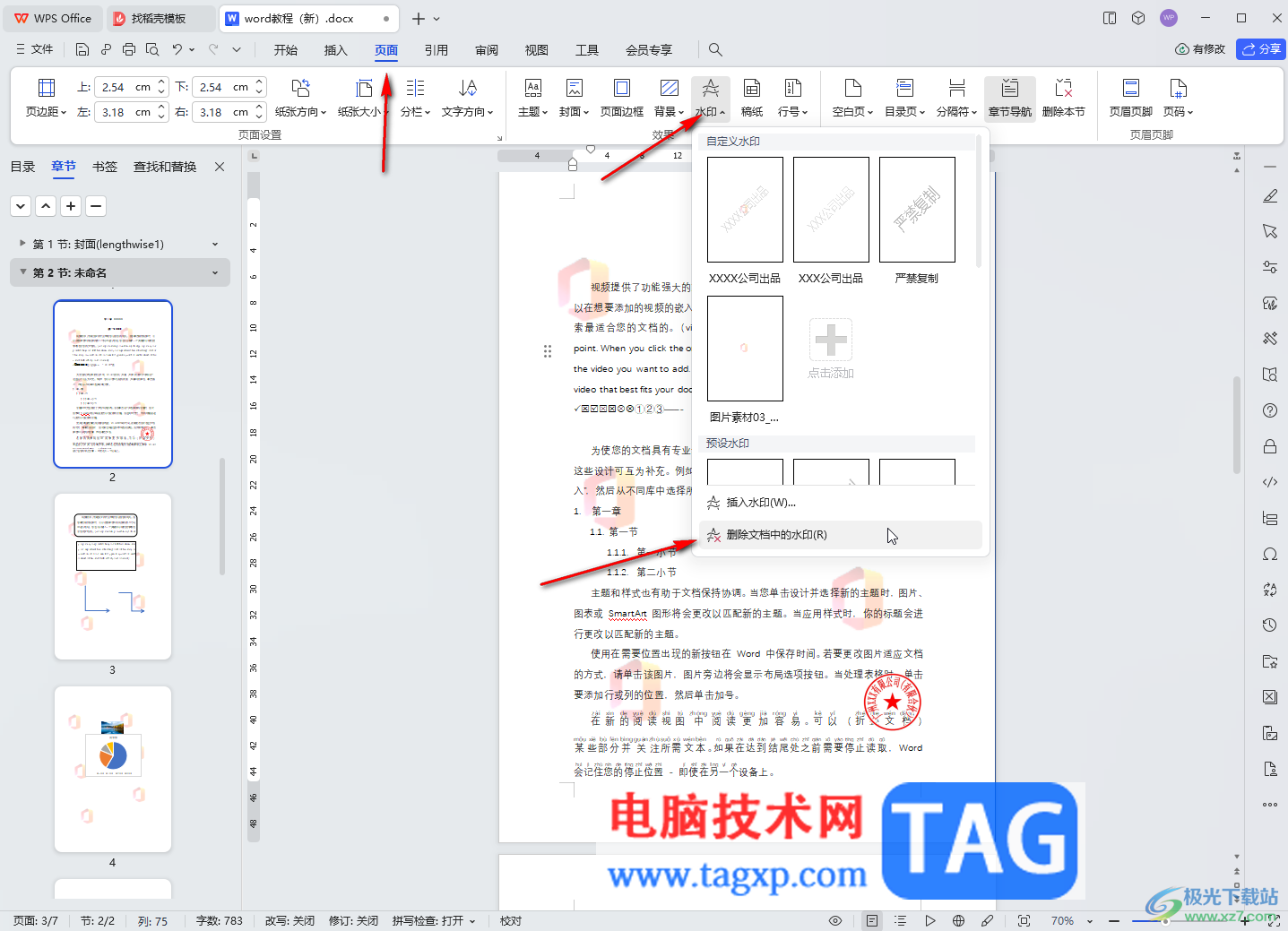Open the Theme gallery
The height and width of the screenshot is (931, 1288).
pos(532,98)
